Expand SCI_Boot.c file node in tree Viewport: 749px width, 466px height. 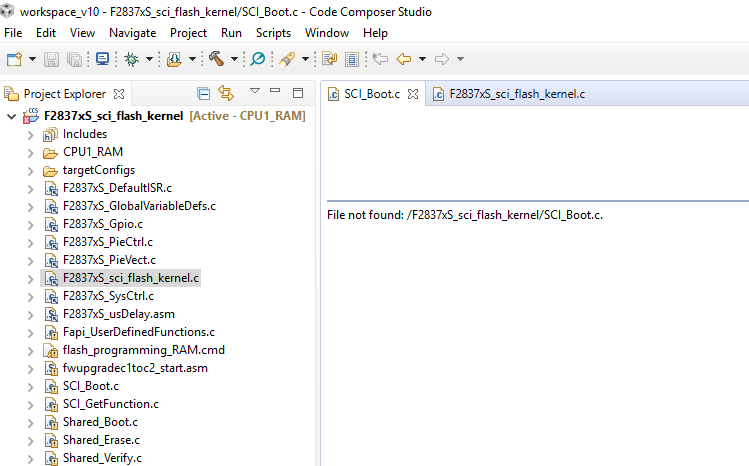click(x=31, y=387)
